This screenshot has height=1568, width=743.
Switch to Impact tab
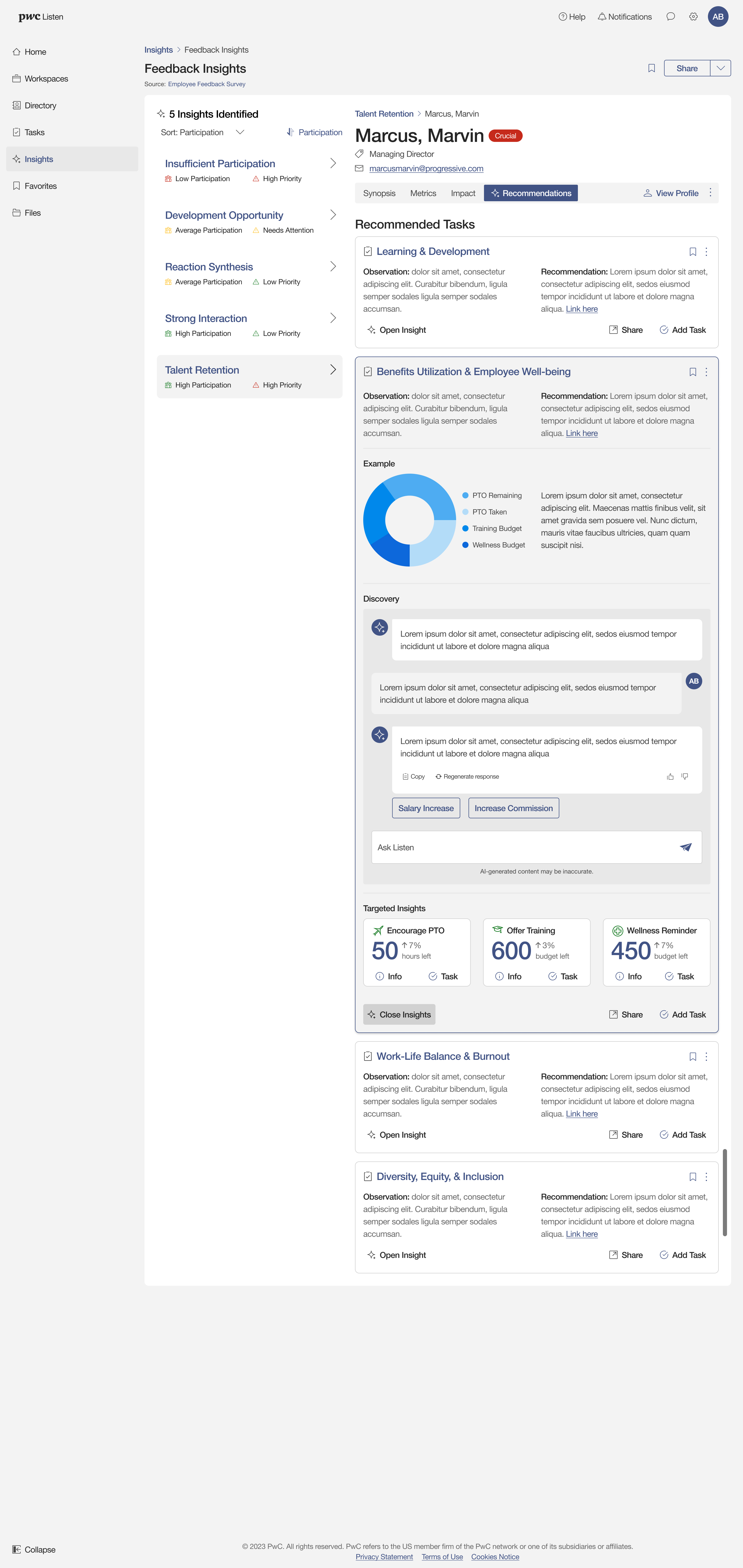pos(463,193)
